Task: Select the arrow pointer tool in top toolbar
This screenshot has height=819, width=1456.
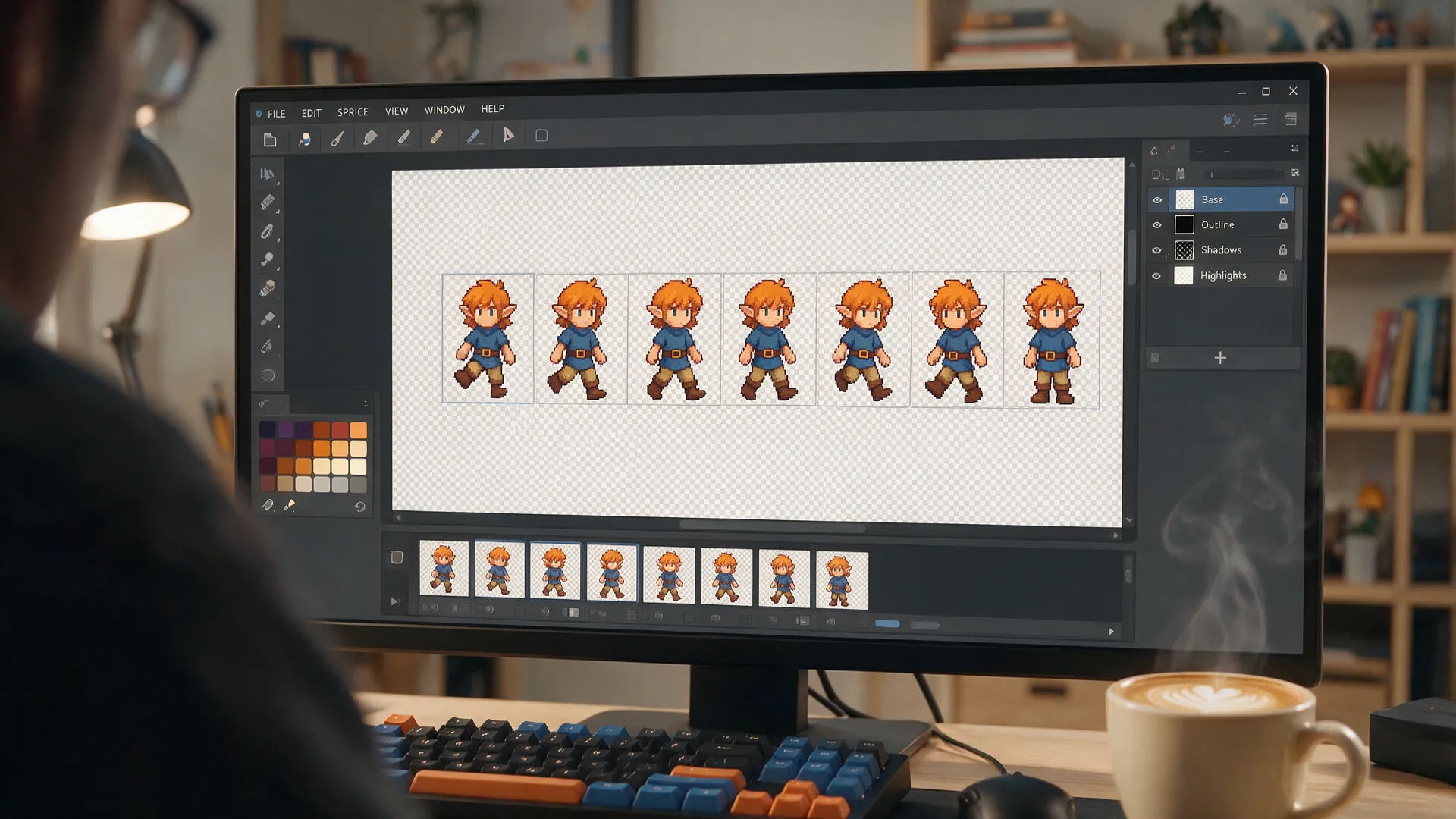Action: click(508, 135)
